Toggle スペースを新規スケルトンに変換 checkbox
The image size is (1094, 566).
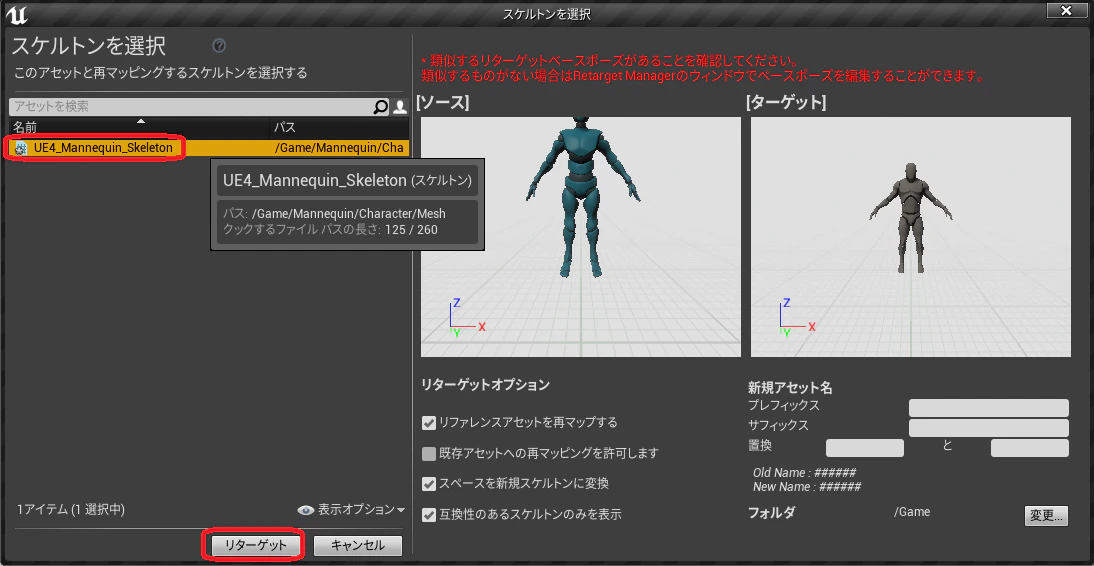(x=429, y=483)
